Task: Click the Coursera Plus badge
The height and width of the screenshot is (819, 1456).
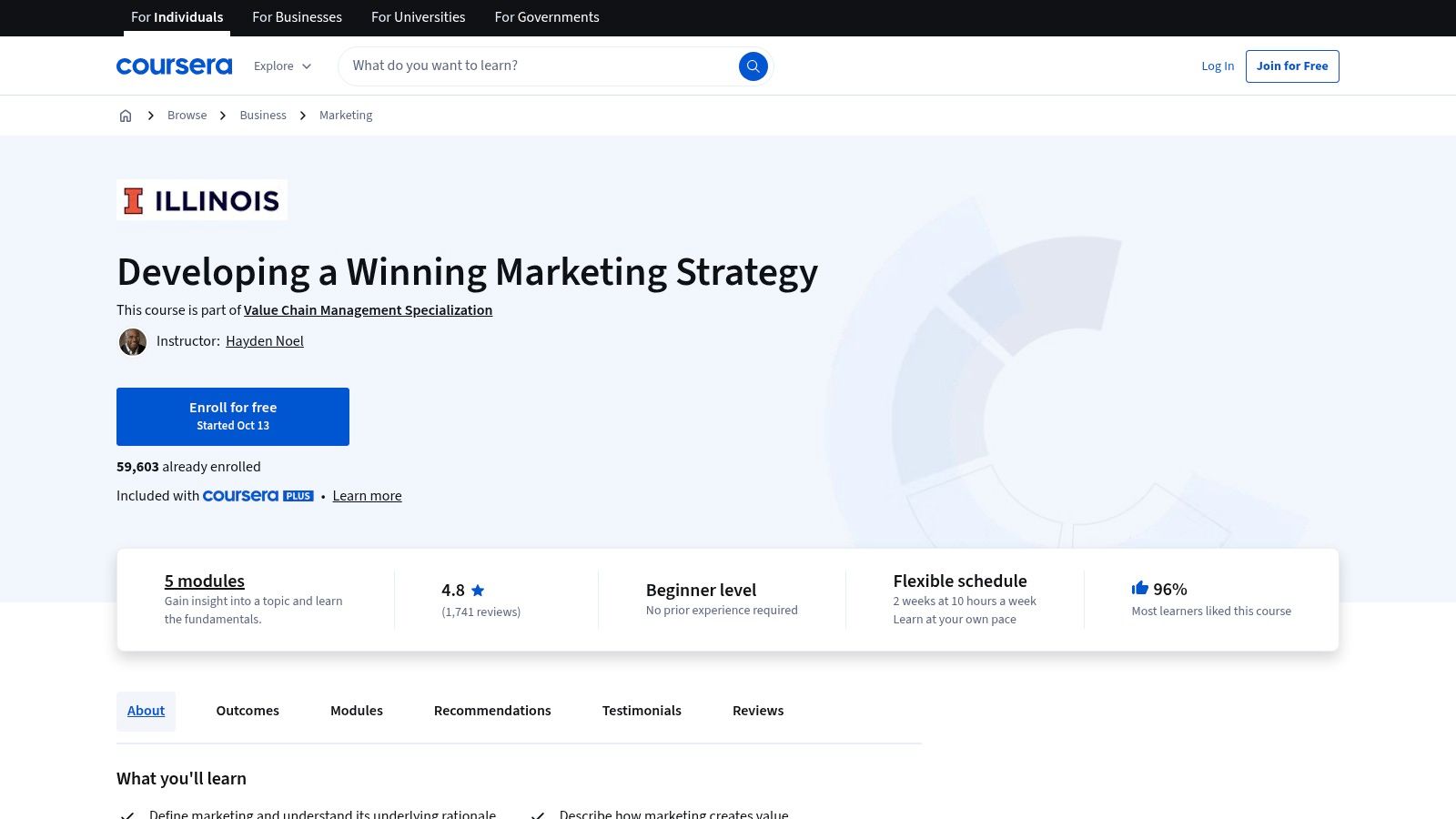Action: pyautogui.click(x=258, y=496)
